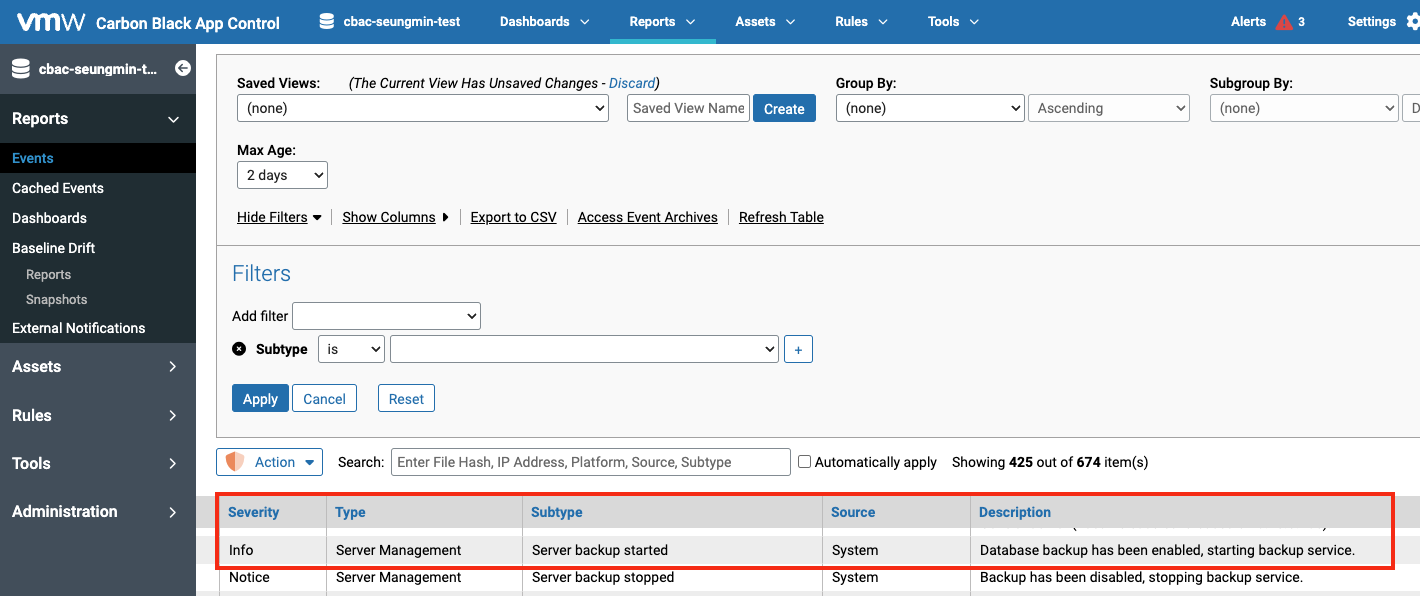Screen dimensions: 1420x596
Task: Open the Dashboards top menu
Action: coord(545,21)
